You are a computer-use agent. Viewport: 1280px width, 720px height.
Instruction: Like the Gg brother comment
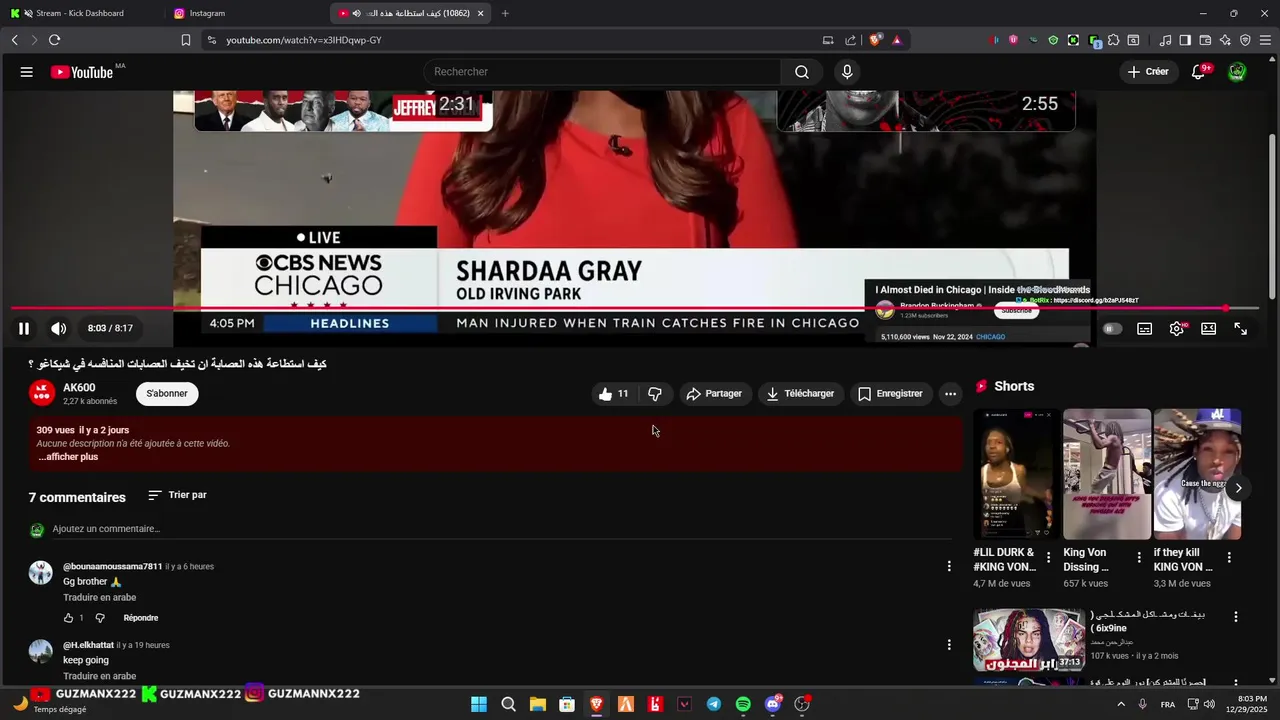(x=68, y=618)
